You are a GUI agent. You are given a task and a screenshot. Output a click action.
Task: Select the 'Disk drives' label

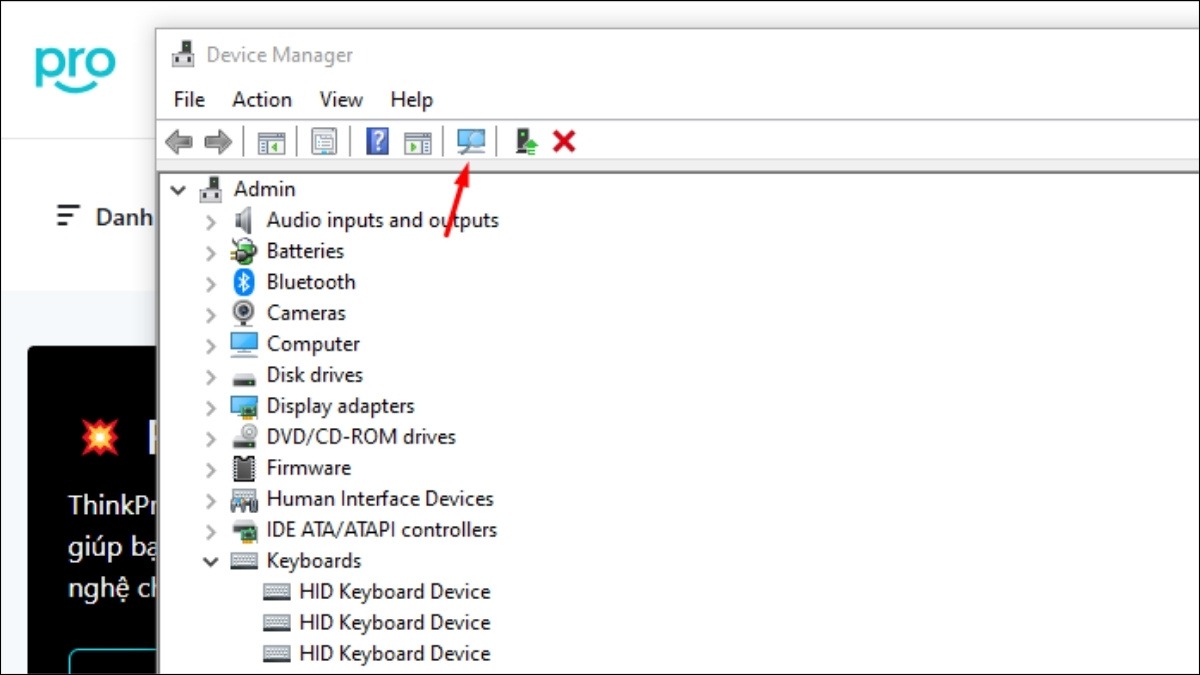point(315,375)
